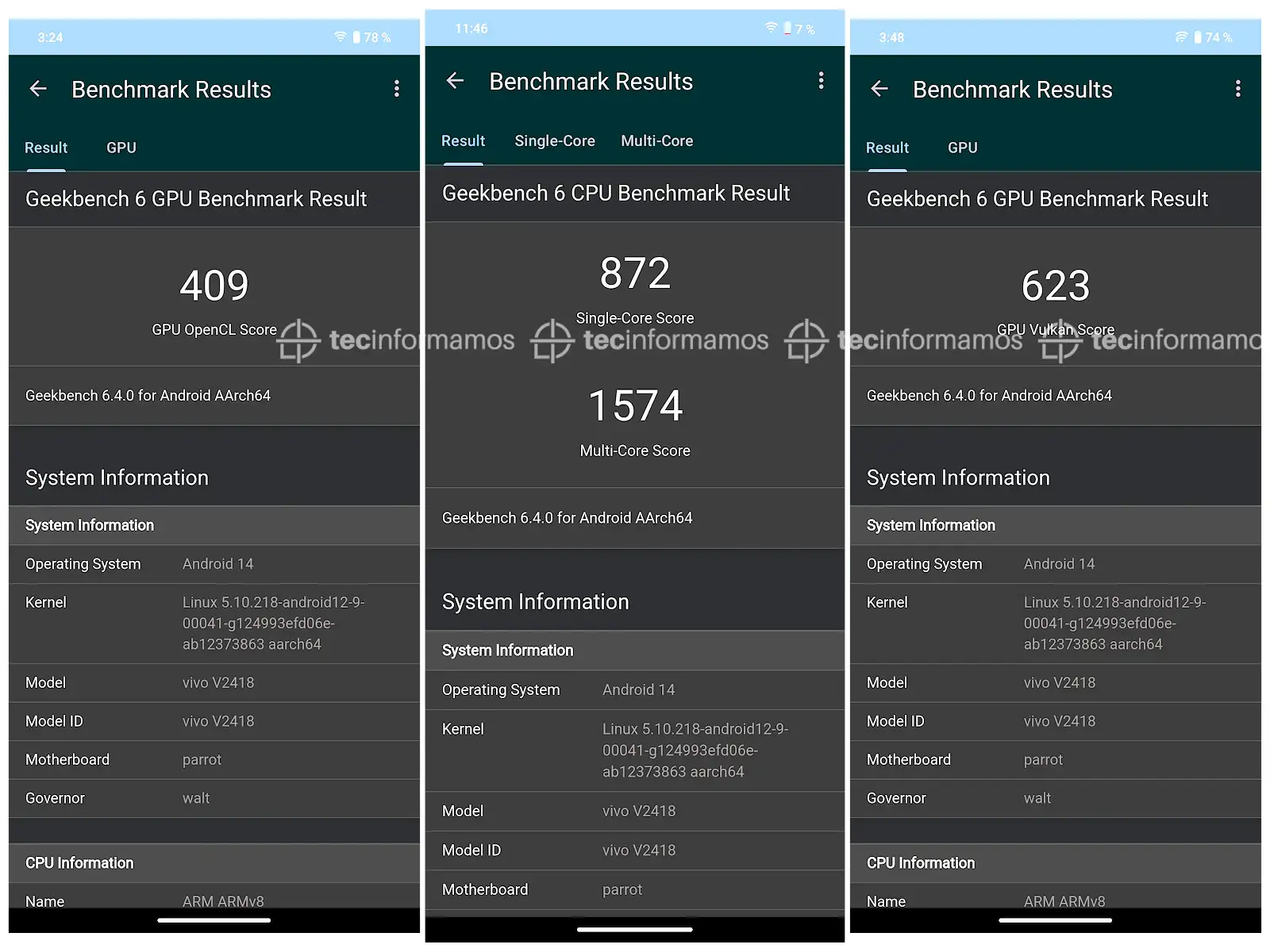
Task: Tap the GPU Benchmark Result heading above the 623 score
Action: 1037,198
